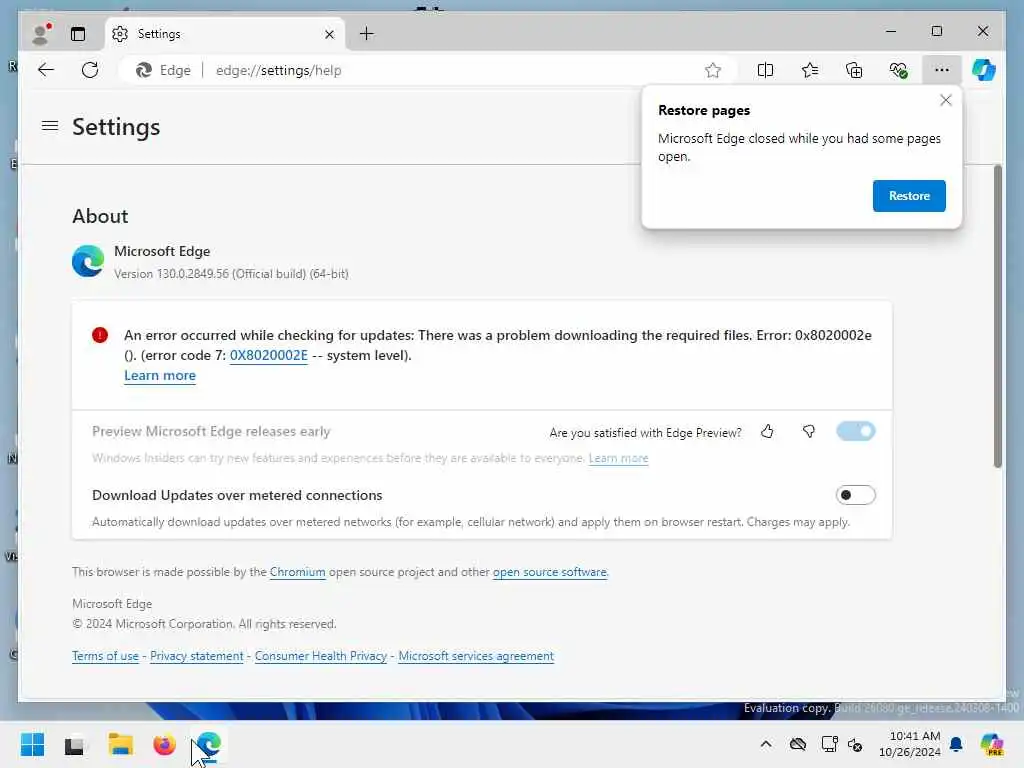Image resolution: width=1024 pixels, height=768 pixels.
Task: Enable Download Updates over metered connections
Action: (x=855, y=495)
